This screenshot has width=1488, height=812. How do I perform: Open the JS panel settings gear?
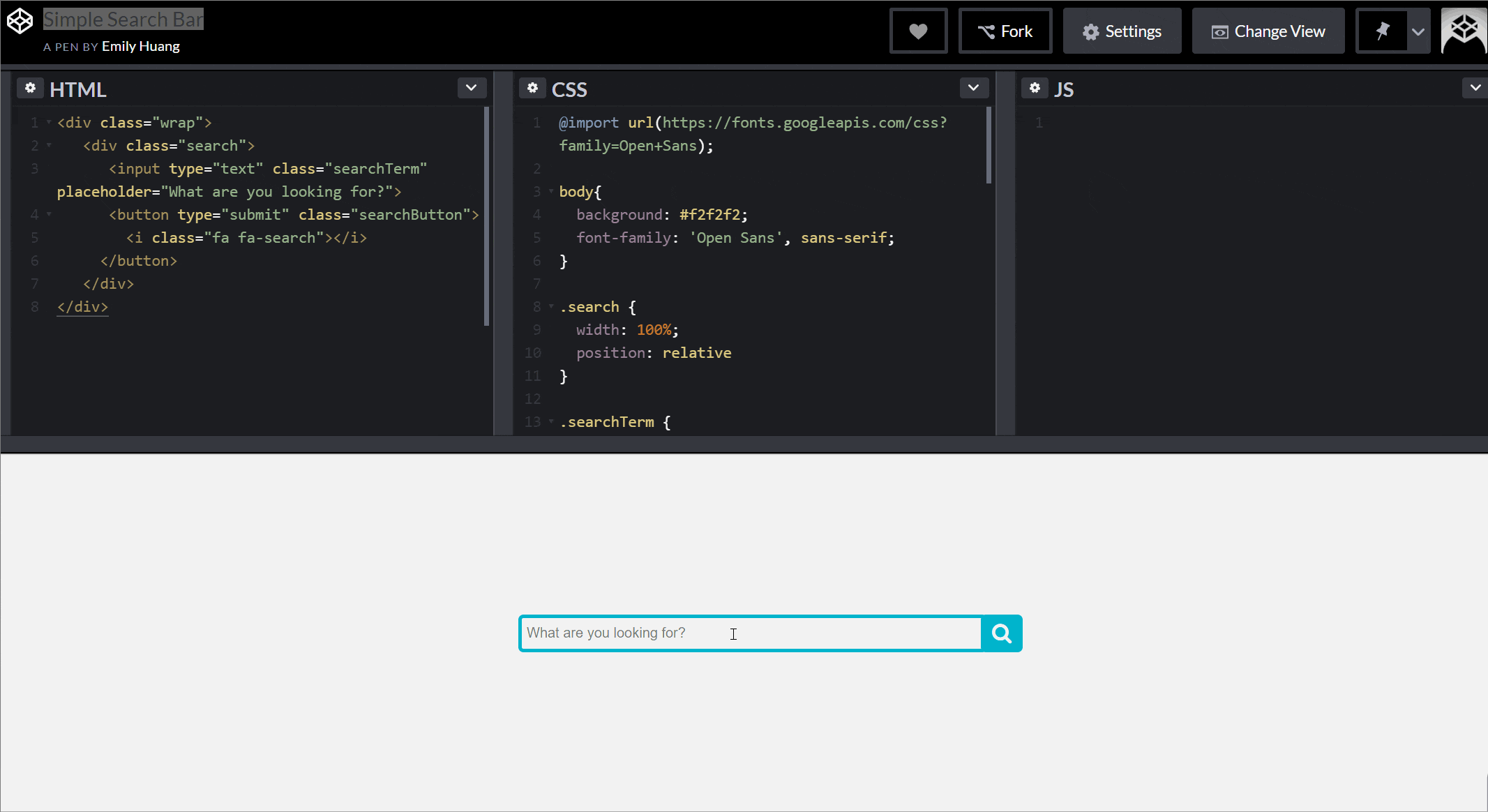click(x=1035, y=88)
